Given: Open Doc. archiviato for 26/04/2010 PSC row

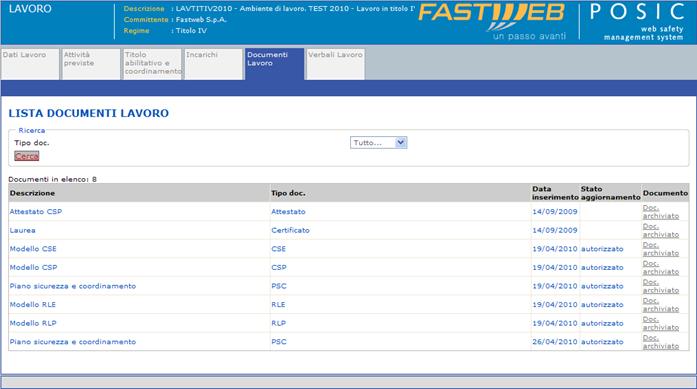Looking at the screenshot, I should pyautogui.click(x=661, y=342).
